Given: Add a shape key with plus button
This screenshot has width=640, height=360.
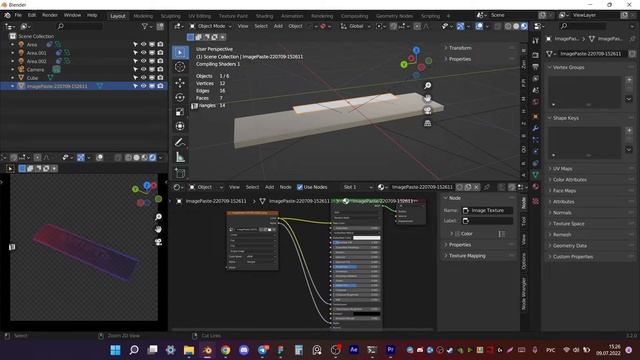Looking at the screenshot, I should [x=629, y=131].
